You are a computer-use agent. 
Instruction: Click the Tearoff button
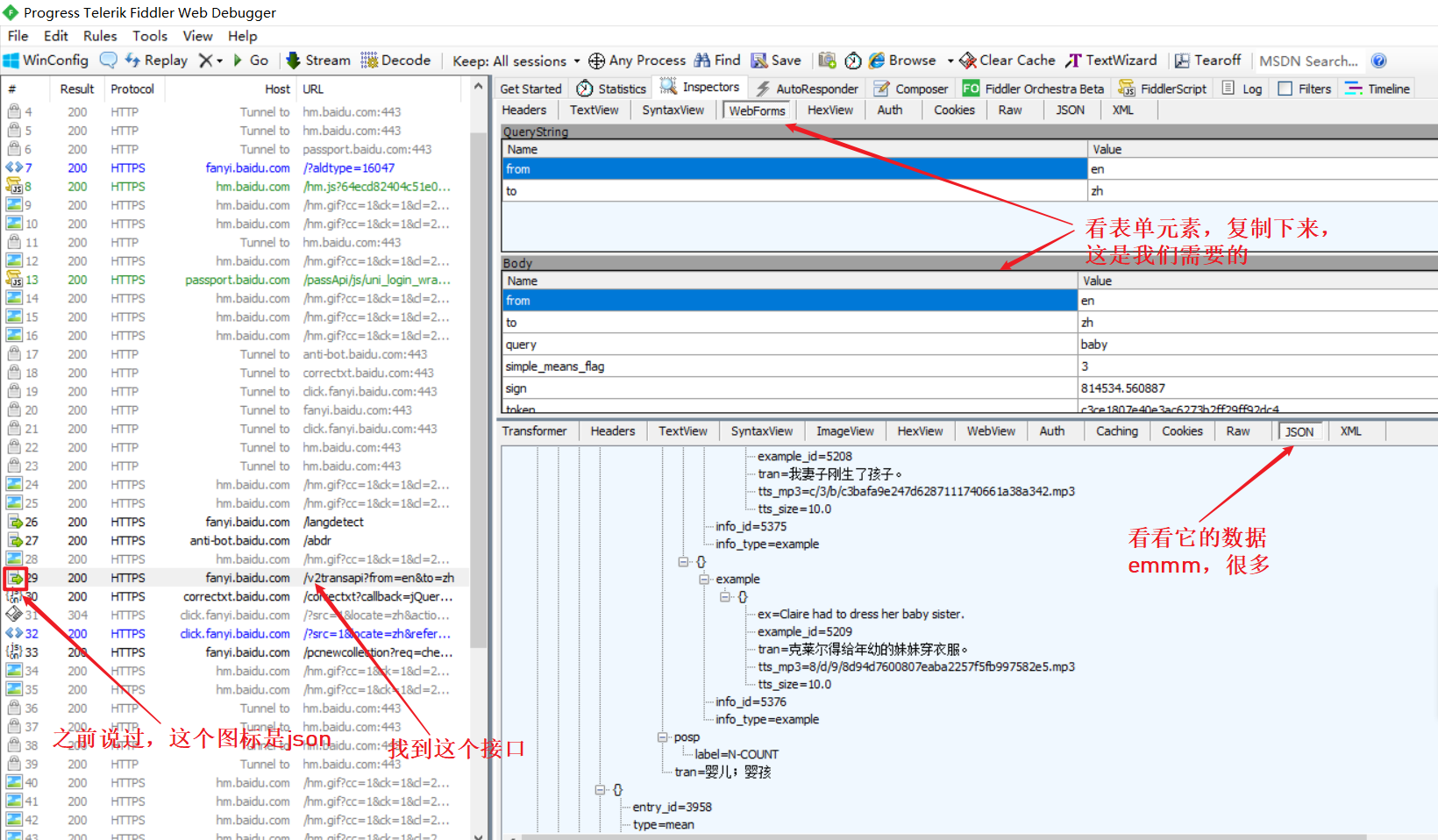tap(1207, 61)
